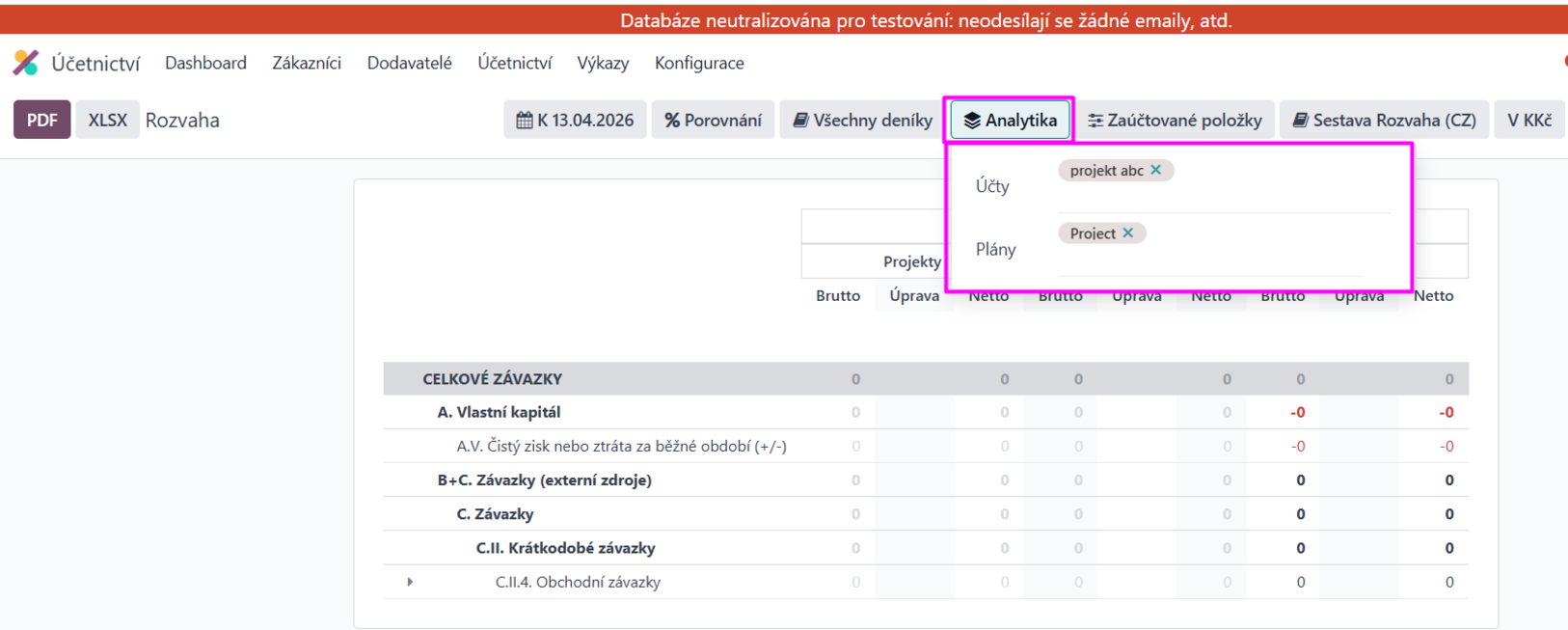Click the Účetnictví app name in header
The width and height of the screenshot is (1568, 630).
pyautogui.click(x=95, y=64)
